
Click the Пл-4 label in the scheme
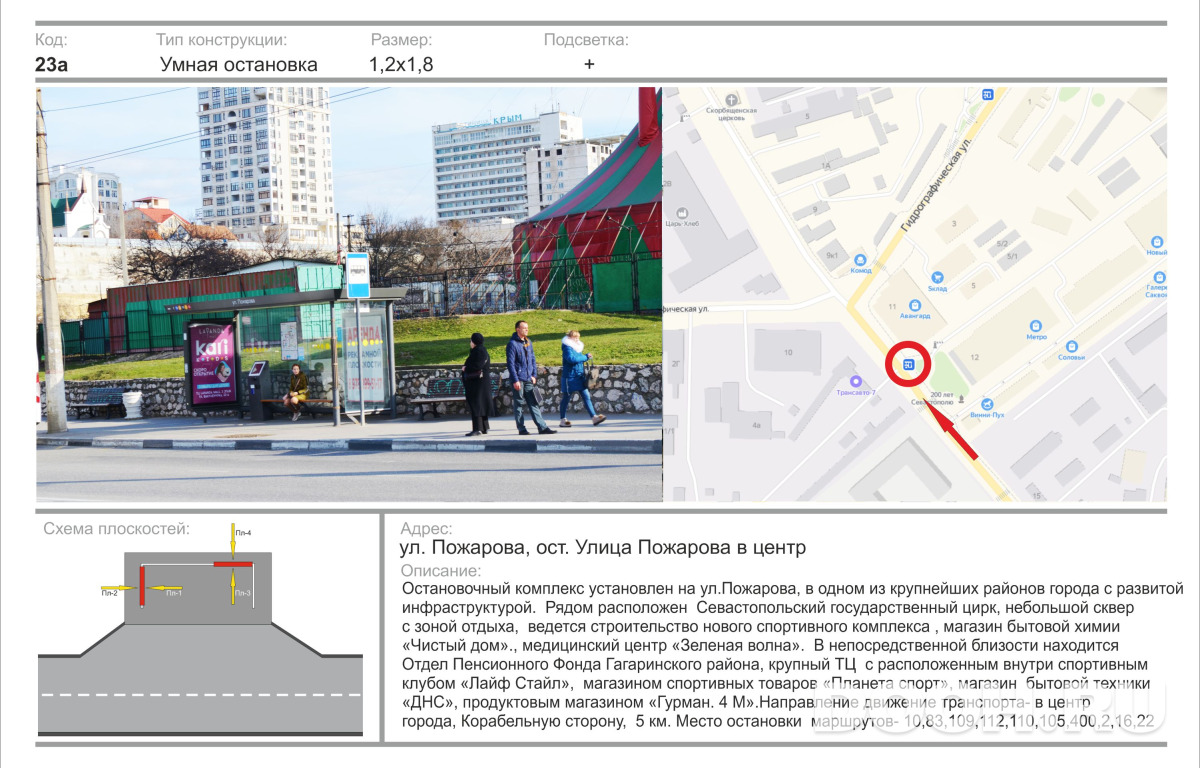(243, 533)
